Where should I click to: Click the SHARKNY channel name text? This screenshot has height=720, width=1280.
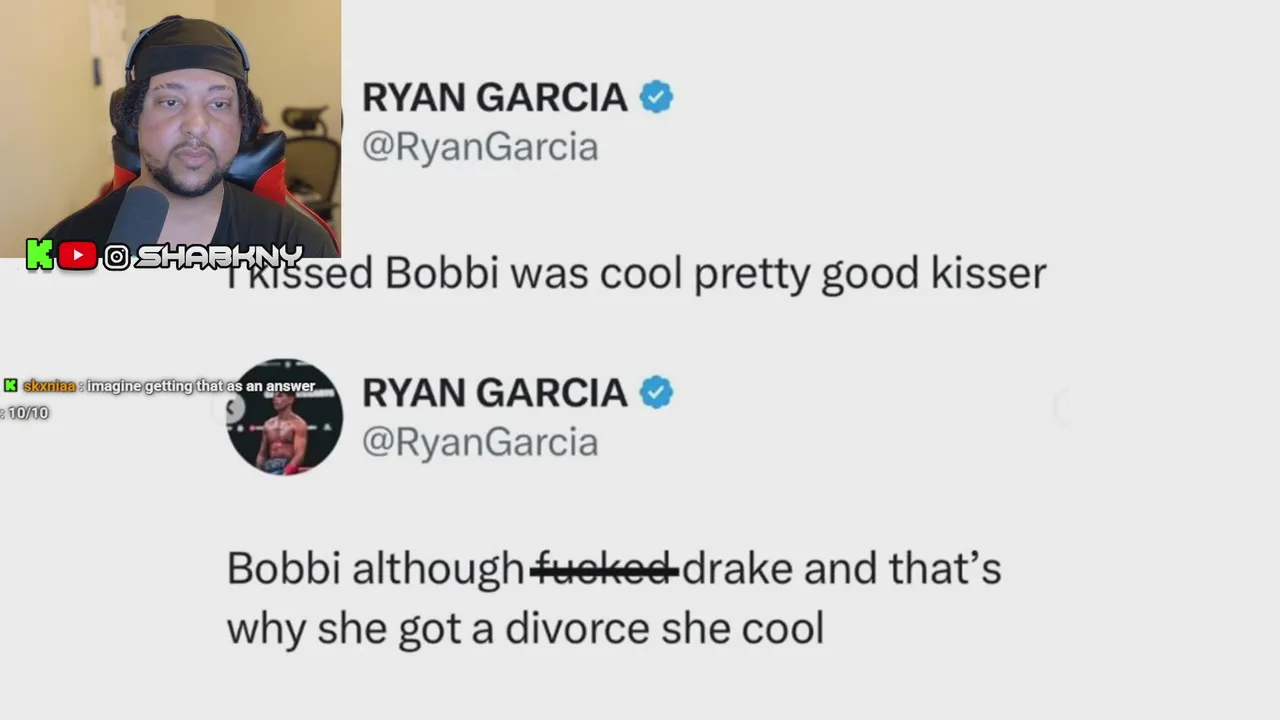[219, 257]
